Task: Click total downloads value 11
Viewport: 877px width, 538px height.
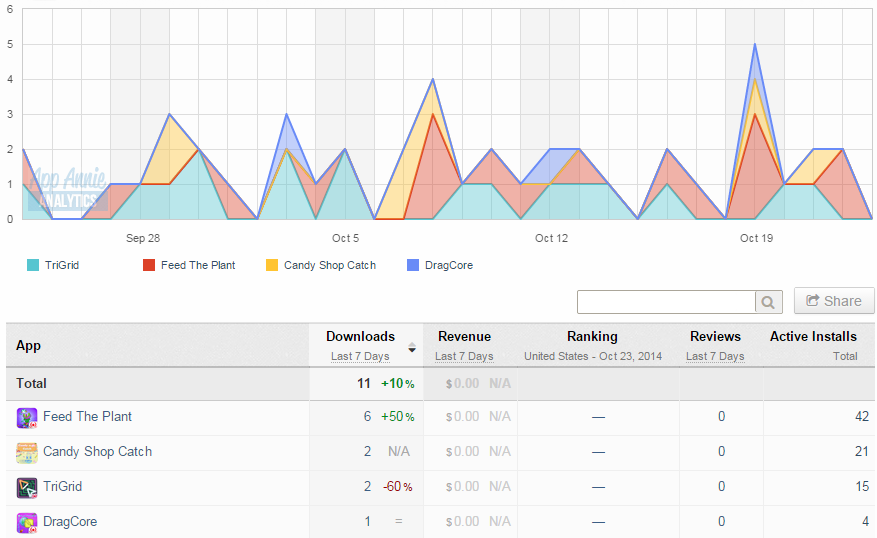Action: coord(364,384)
